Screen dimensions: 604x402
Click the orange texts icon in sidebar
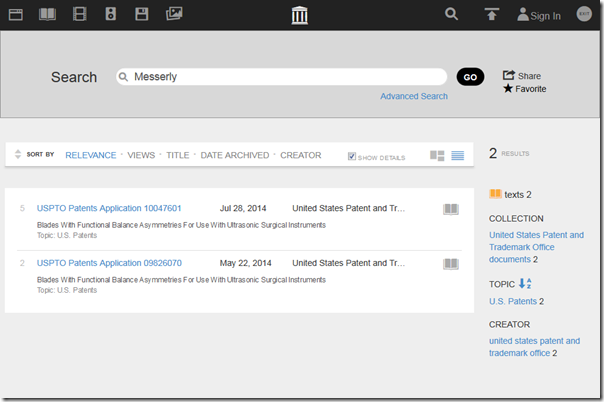click(495, 194)
